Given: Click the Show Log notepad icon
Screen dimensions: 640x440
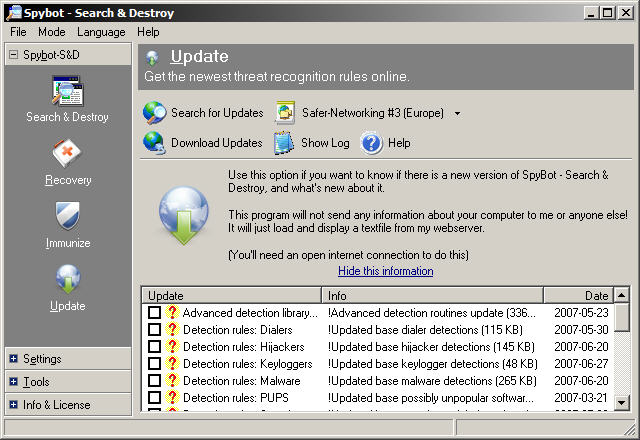Looking at the screenshot, I should pos(284,143).
